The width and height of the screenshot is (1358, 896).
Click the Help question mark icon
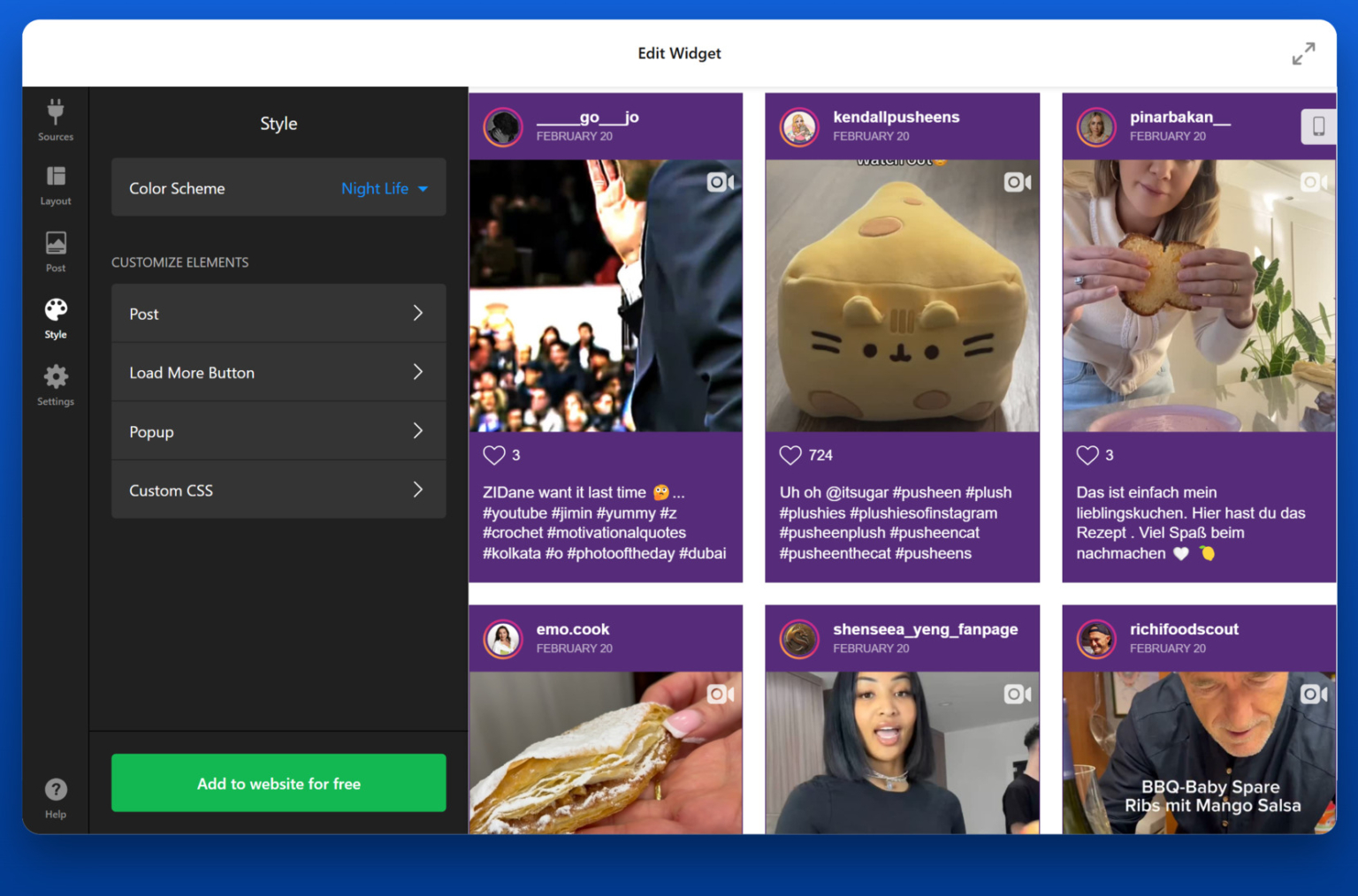[55, 789]
